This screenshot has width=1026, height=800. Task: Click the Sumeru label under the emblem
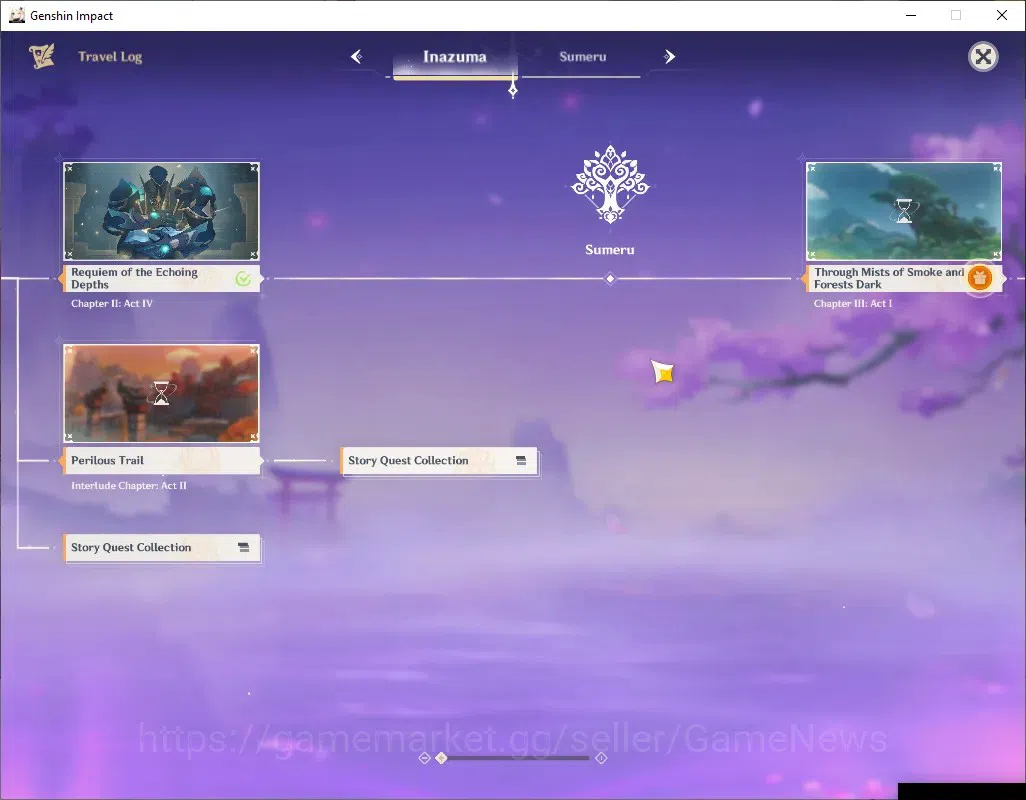[x=610, y=250]
